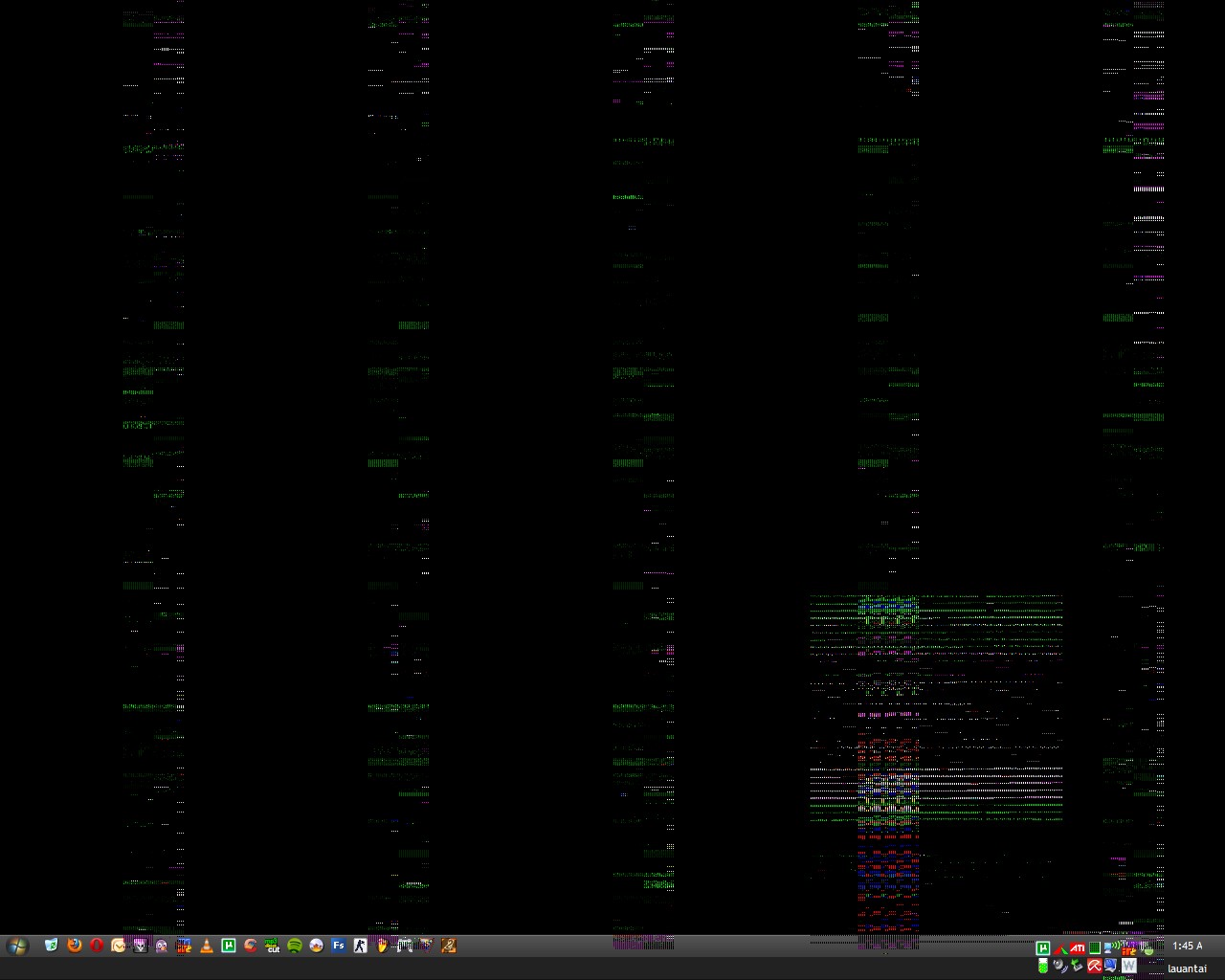This screenshot has height=980, width=1225.
Task: Click the Avira umbrella tray icon
Action: pos(1094,966)
